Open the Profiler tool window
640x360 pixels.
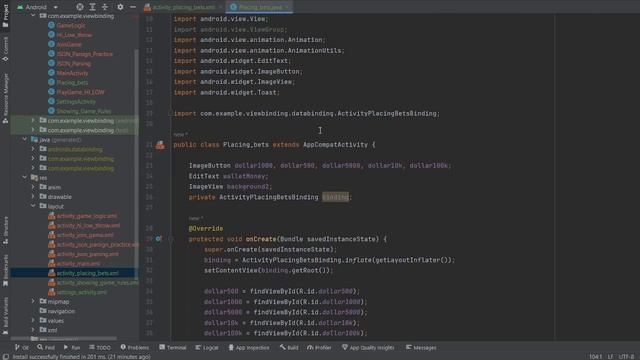(x=319, y=347)
